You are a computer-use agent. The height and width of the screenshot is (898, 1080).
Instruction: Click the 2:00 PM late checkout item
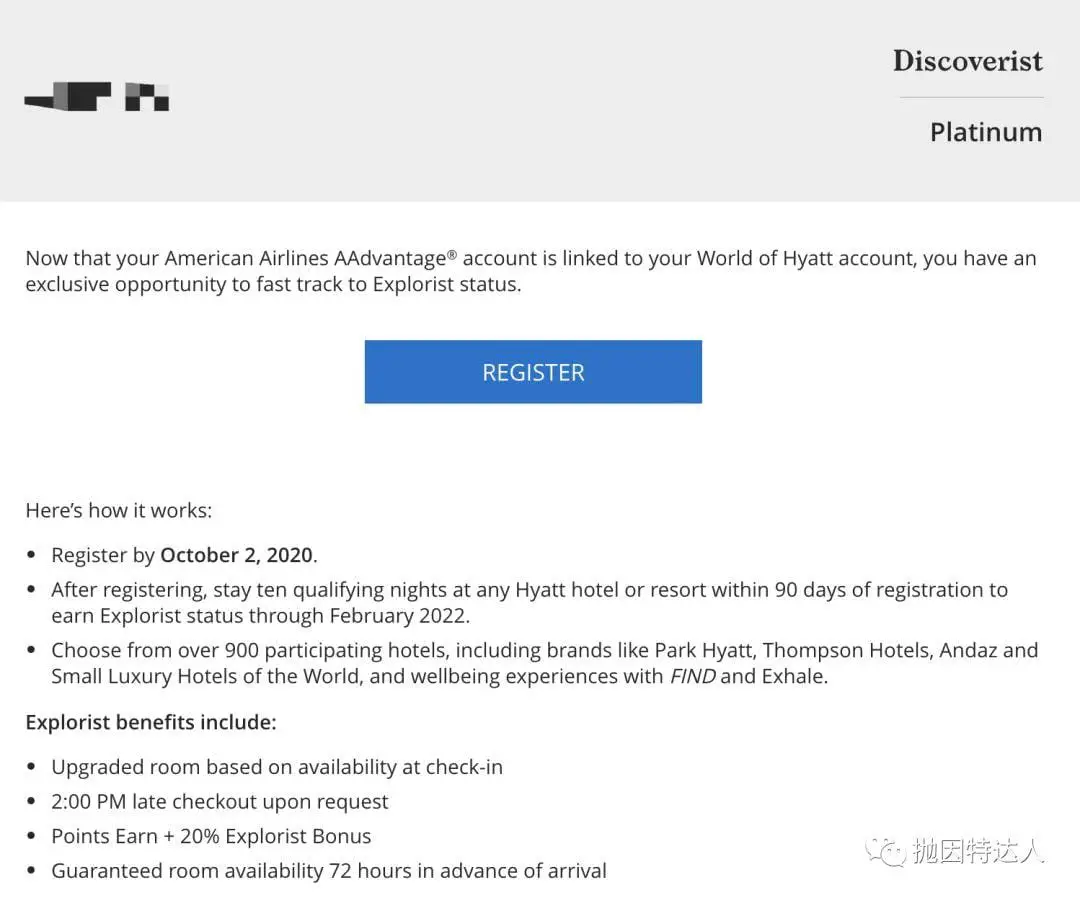tap(220, 802)
